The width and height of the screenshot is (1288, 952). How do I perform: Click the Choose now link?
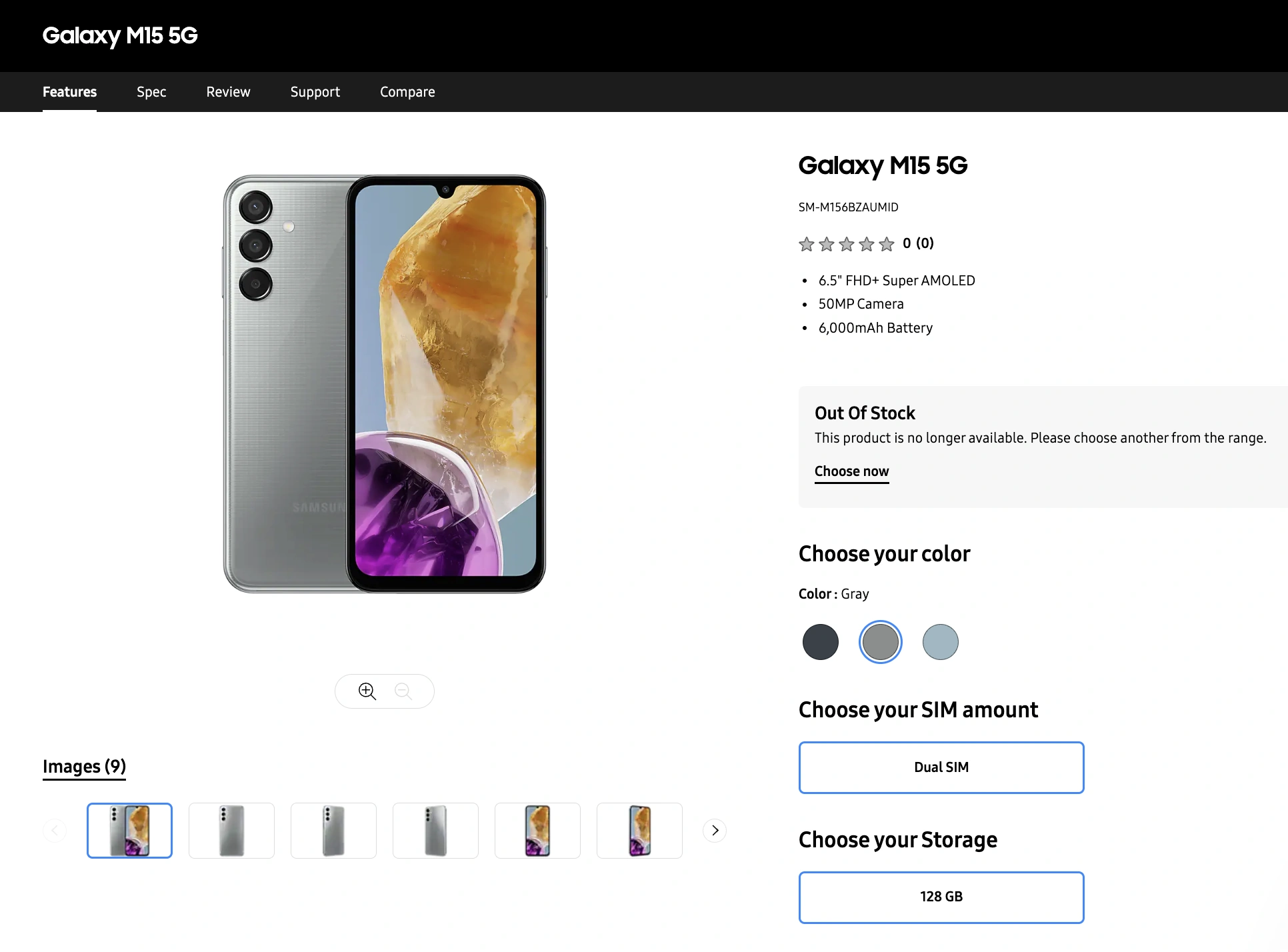[x=851, y=471]
